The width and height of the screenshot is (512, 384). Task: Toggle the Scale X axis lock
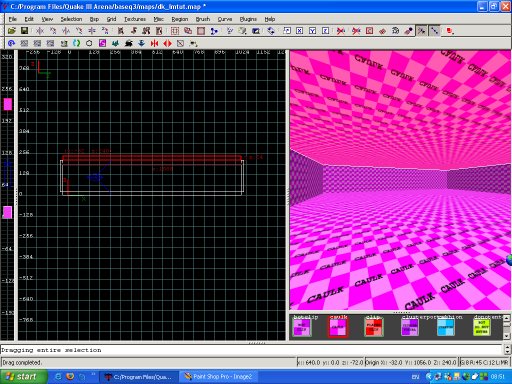[300, 31]
